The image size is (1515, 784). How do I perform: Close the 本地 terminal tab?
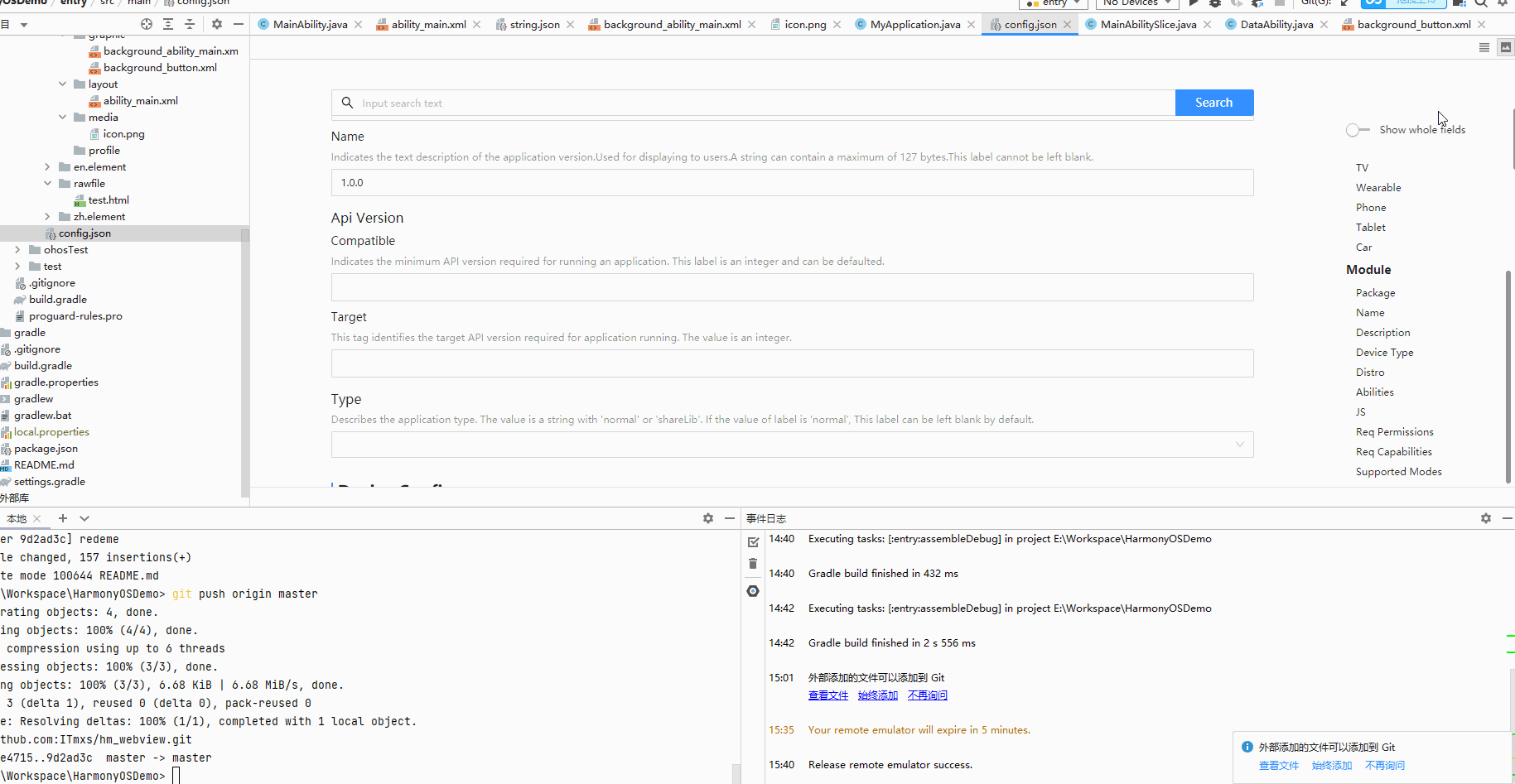[37, 518]
